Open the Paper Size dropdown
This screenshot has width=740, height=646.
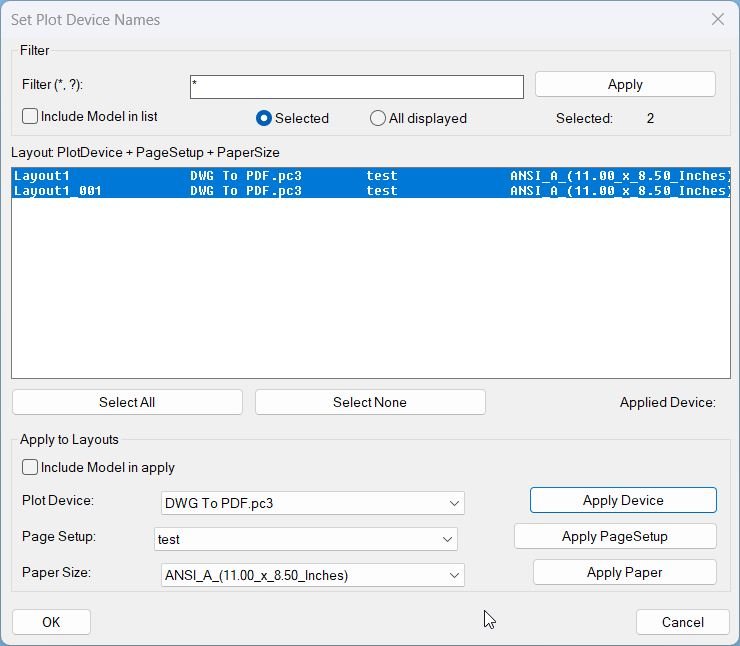tap(313, 575)
